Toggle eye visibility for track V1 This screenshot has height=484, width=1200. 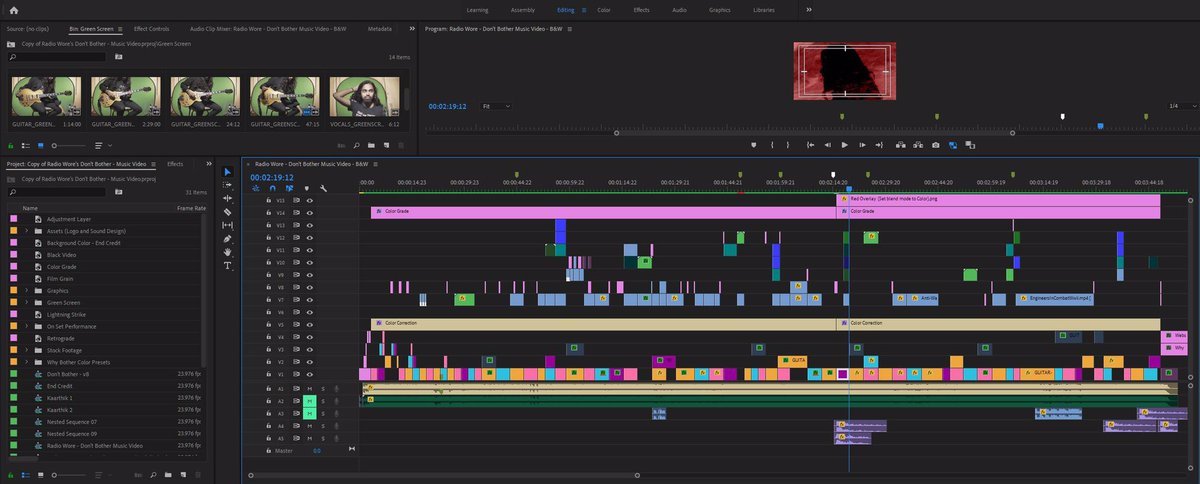coord(310,374)
